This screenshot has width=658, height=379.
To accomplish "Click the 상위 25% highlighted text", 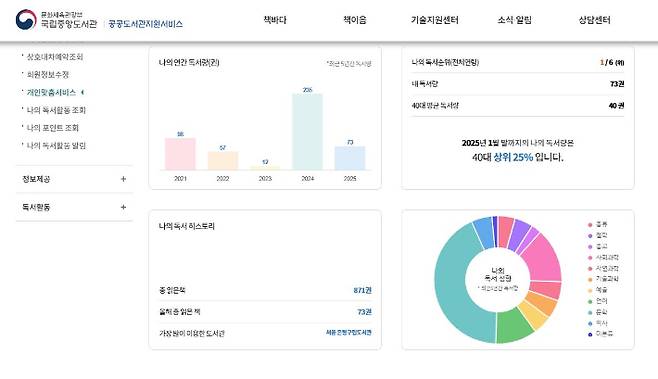I will click(x=513, y=157).
